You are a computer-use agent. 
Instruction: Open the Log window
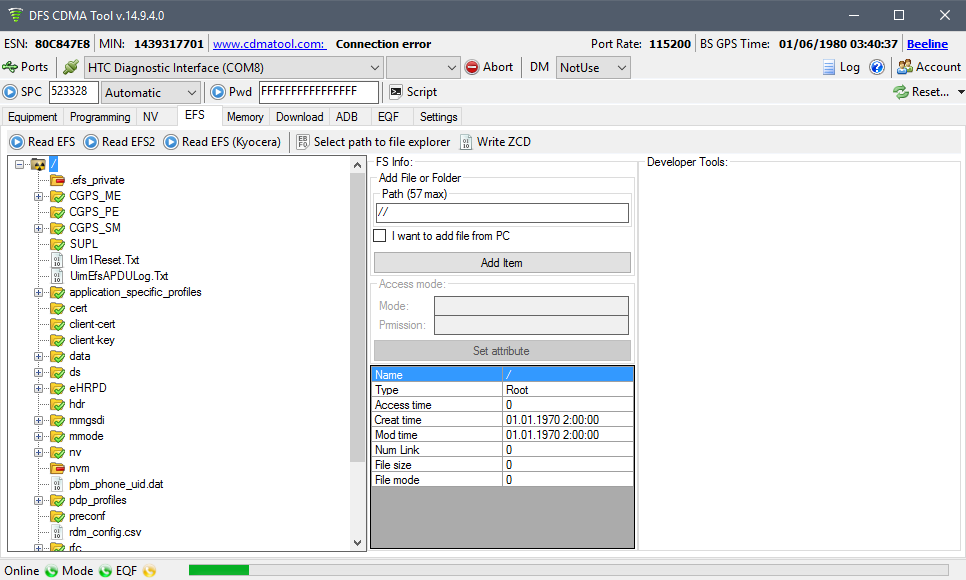[x=841, y=67]
